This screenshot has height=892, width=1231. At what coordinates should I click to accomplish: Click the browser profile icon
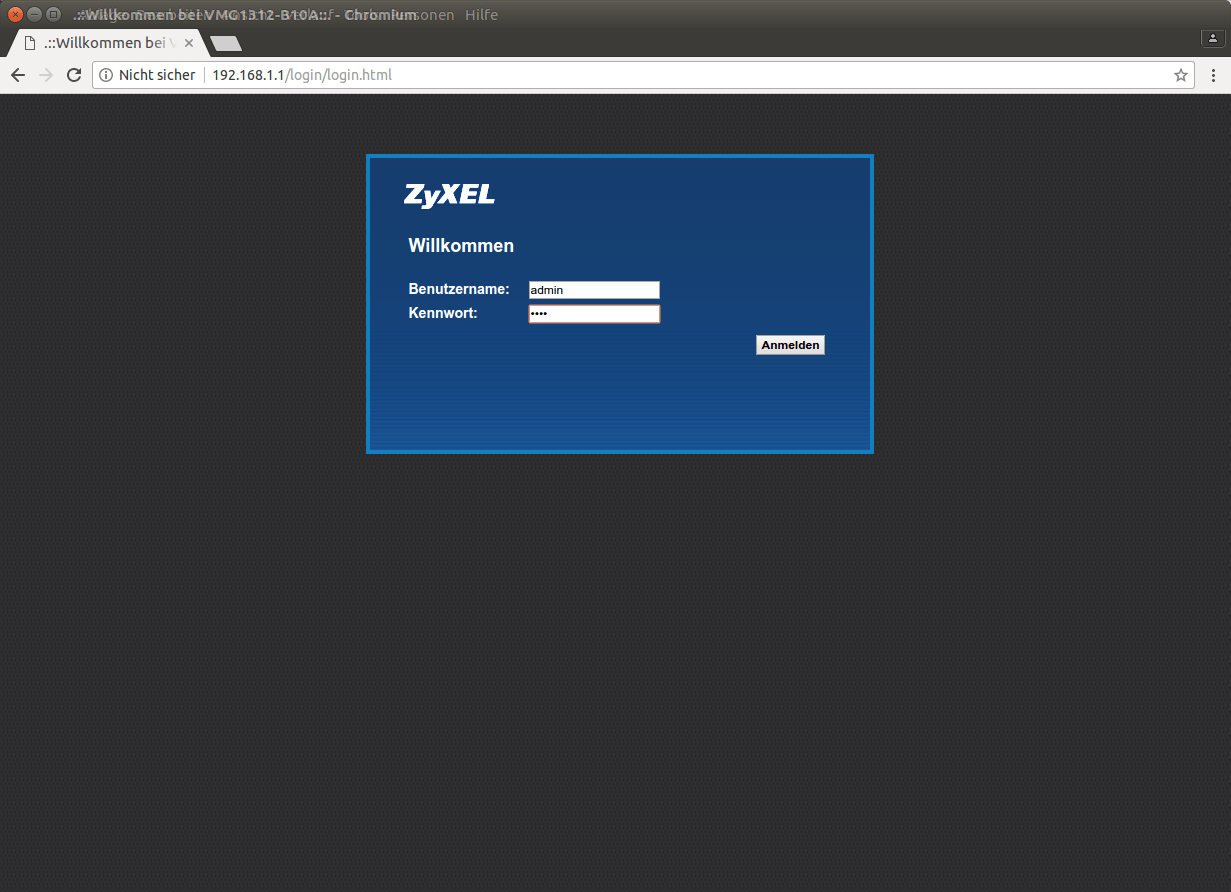[1213, 37]
